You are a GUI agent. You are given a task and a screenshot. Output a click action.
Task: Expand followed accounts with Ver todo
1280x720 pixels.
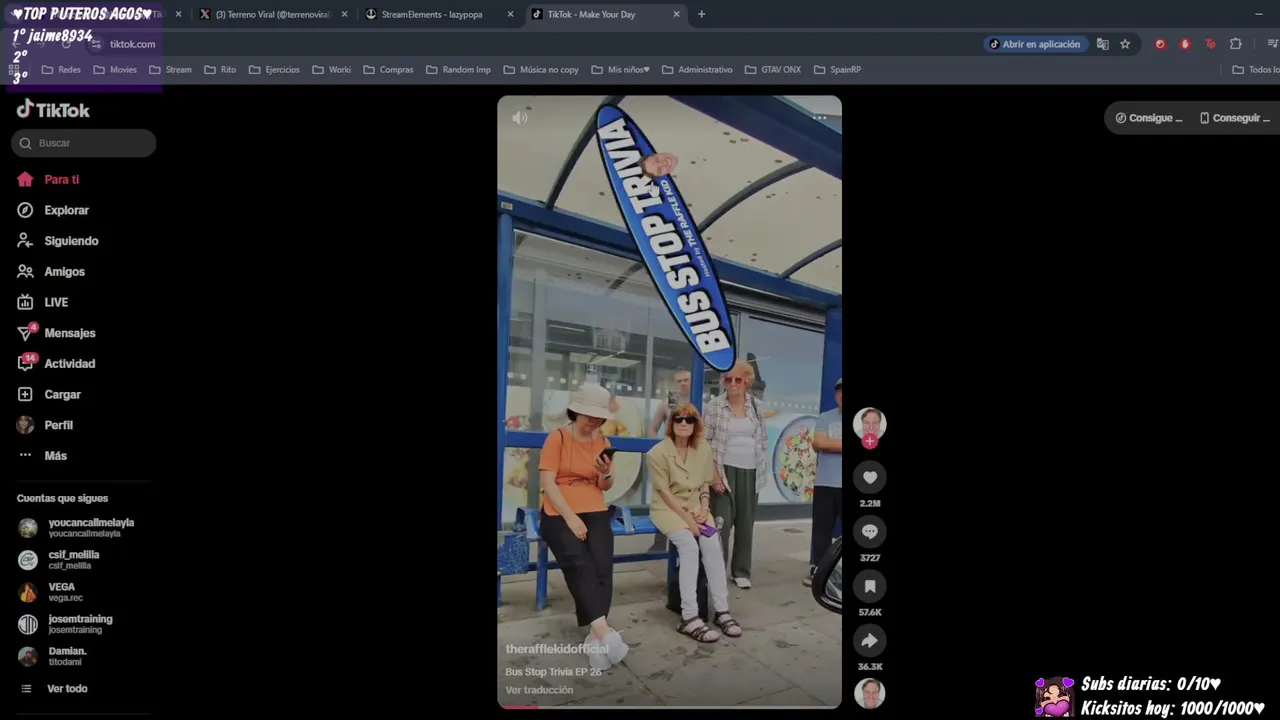[53, 689]
